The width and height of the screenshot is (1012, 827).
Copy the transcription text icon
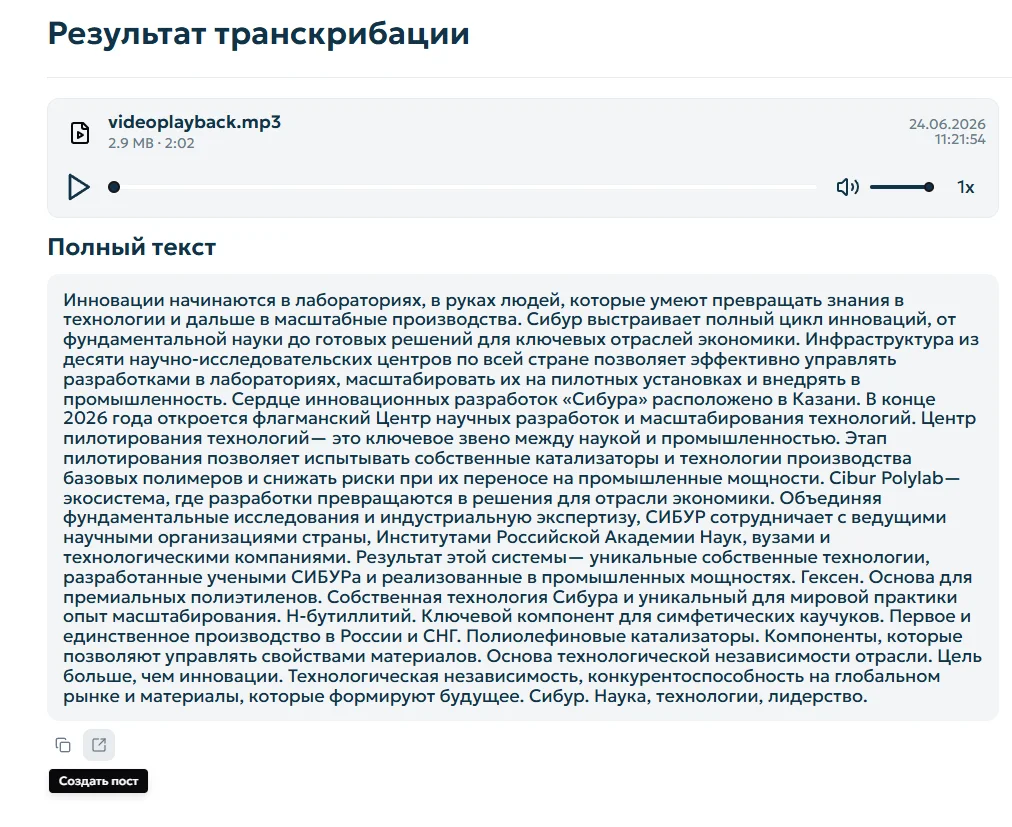point(63,745)
